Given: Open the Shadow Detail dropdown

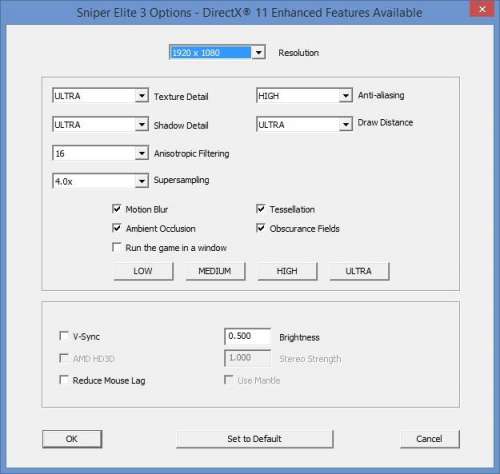Looking at the screenshot, I should (100, 124).
